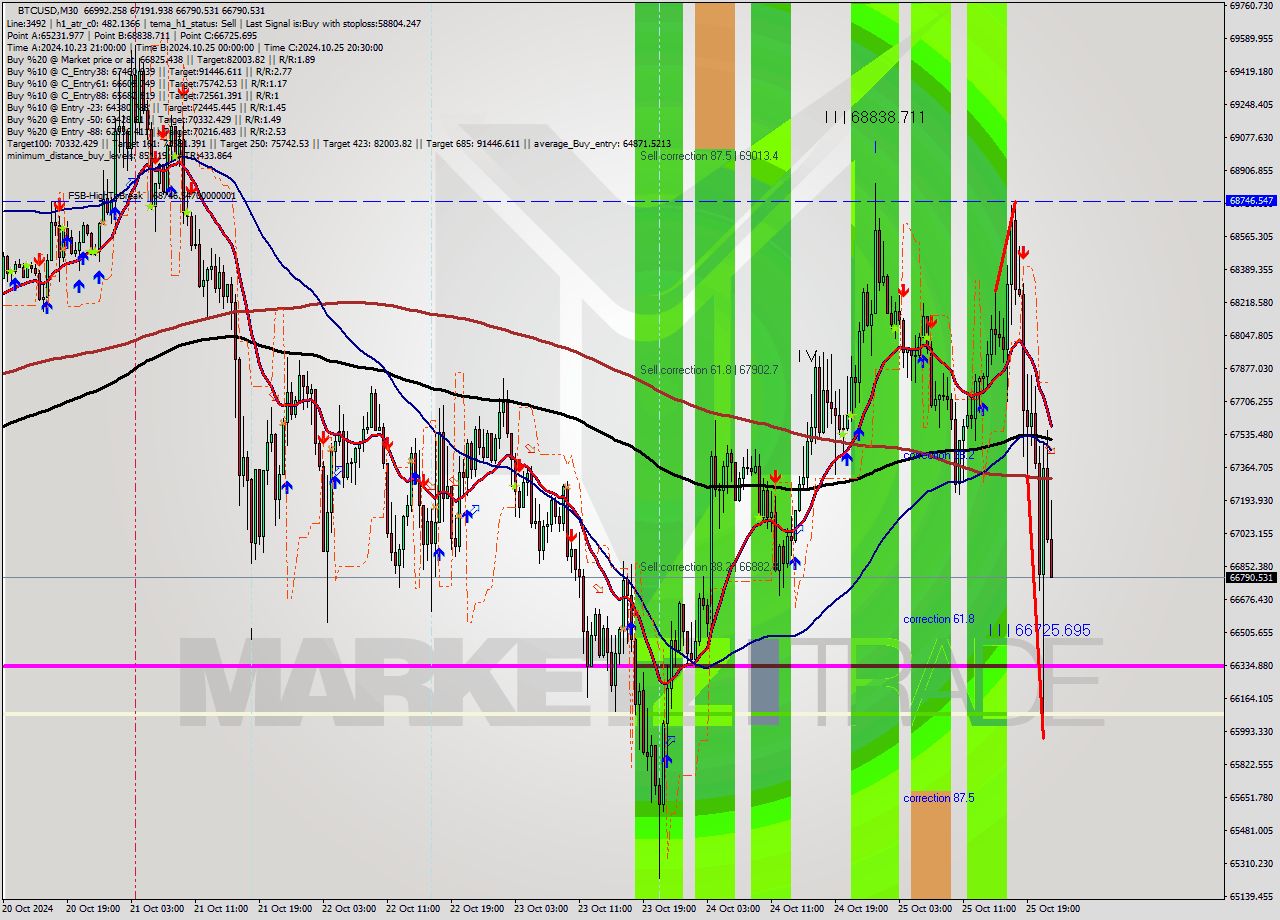Click the '| | | 68838.711' wave label
Viewport: 1280px width, 920px height.
click(x=875, y=117)
